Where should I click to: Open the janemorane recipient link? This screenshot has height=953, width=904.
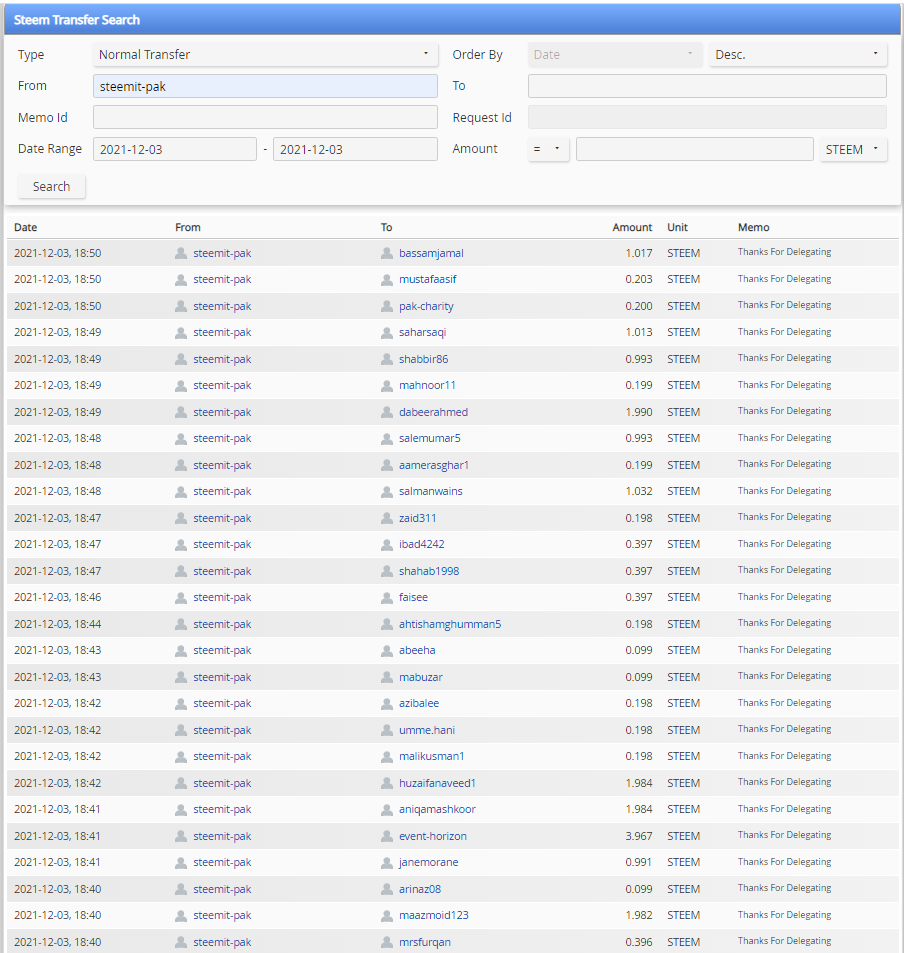click(429, 862)
